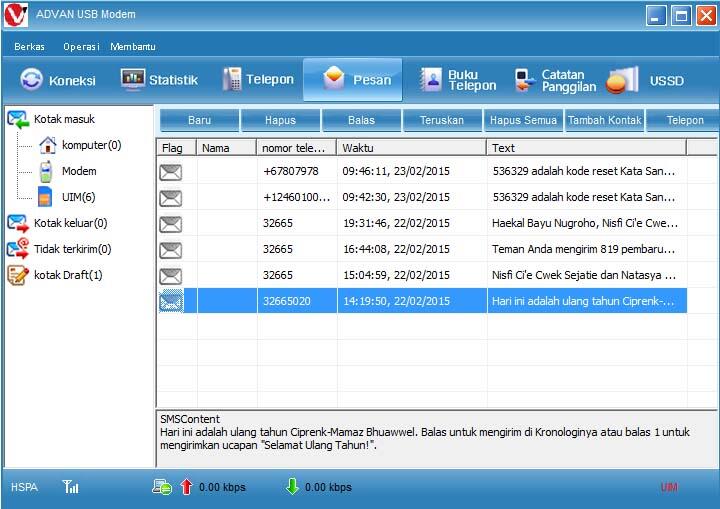Select the komputer(0) folder

91,145
